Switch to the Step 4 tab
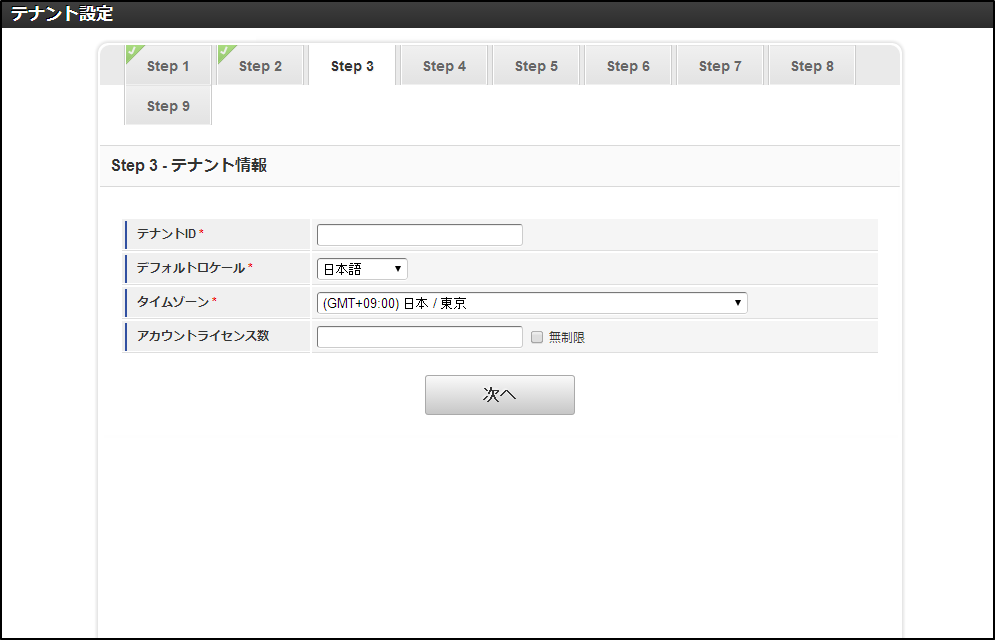Image resolution: width=995 pixels, height=640 pixels. 444,66
